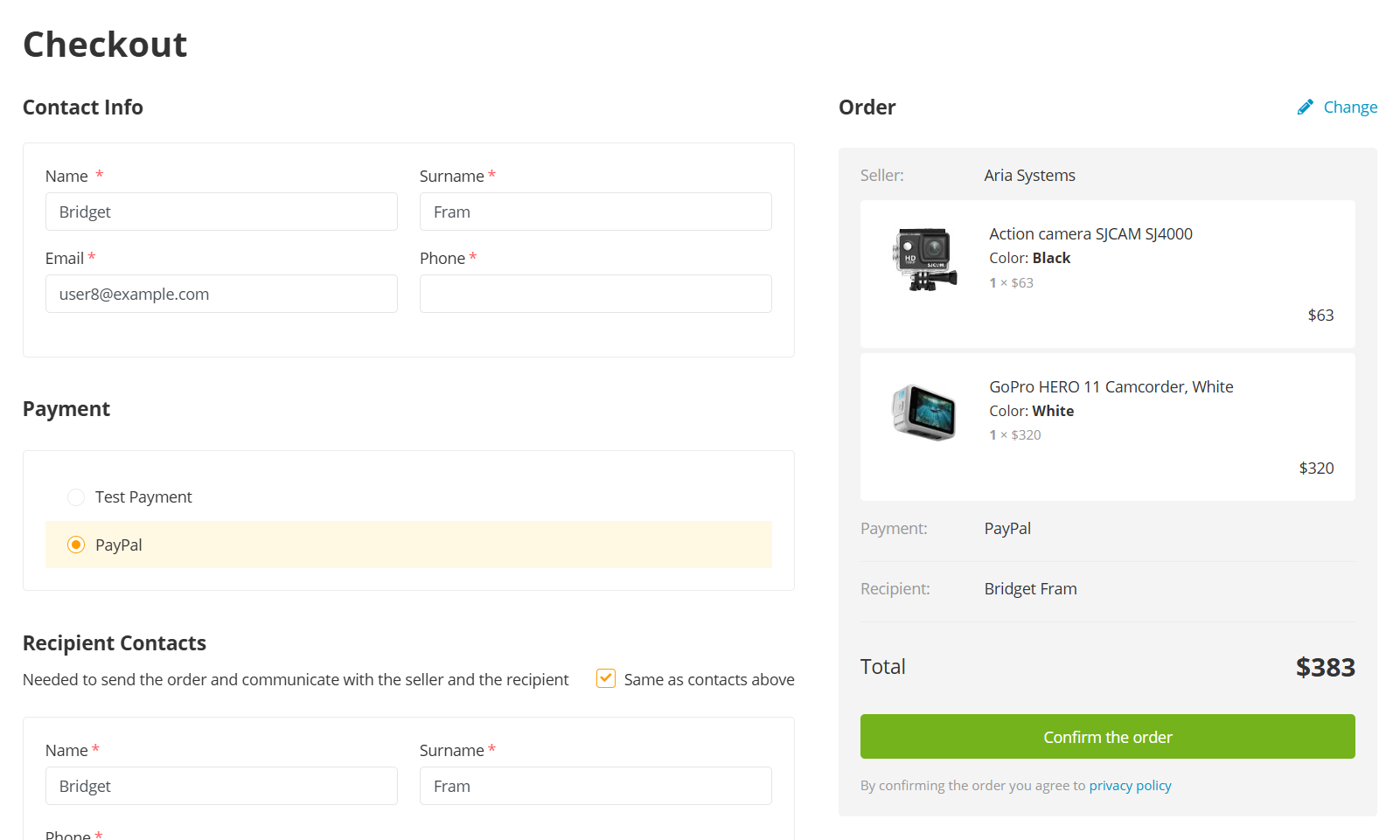The image size is (1400, 840).
Task: Focus the Recipient Name field with Bridget
Action: click(x=221, y=786)
